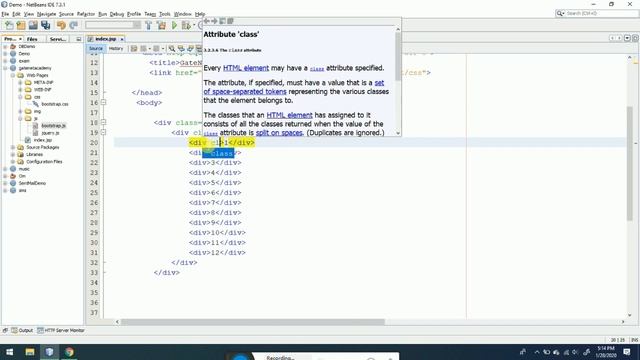Open Google Chrome from the taskbar
The width and height of the screenshot is (640, 360).
[x=69, y=352]
